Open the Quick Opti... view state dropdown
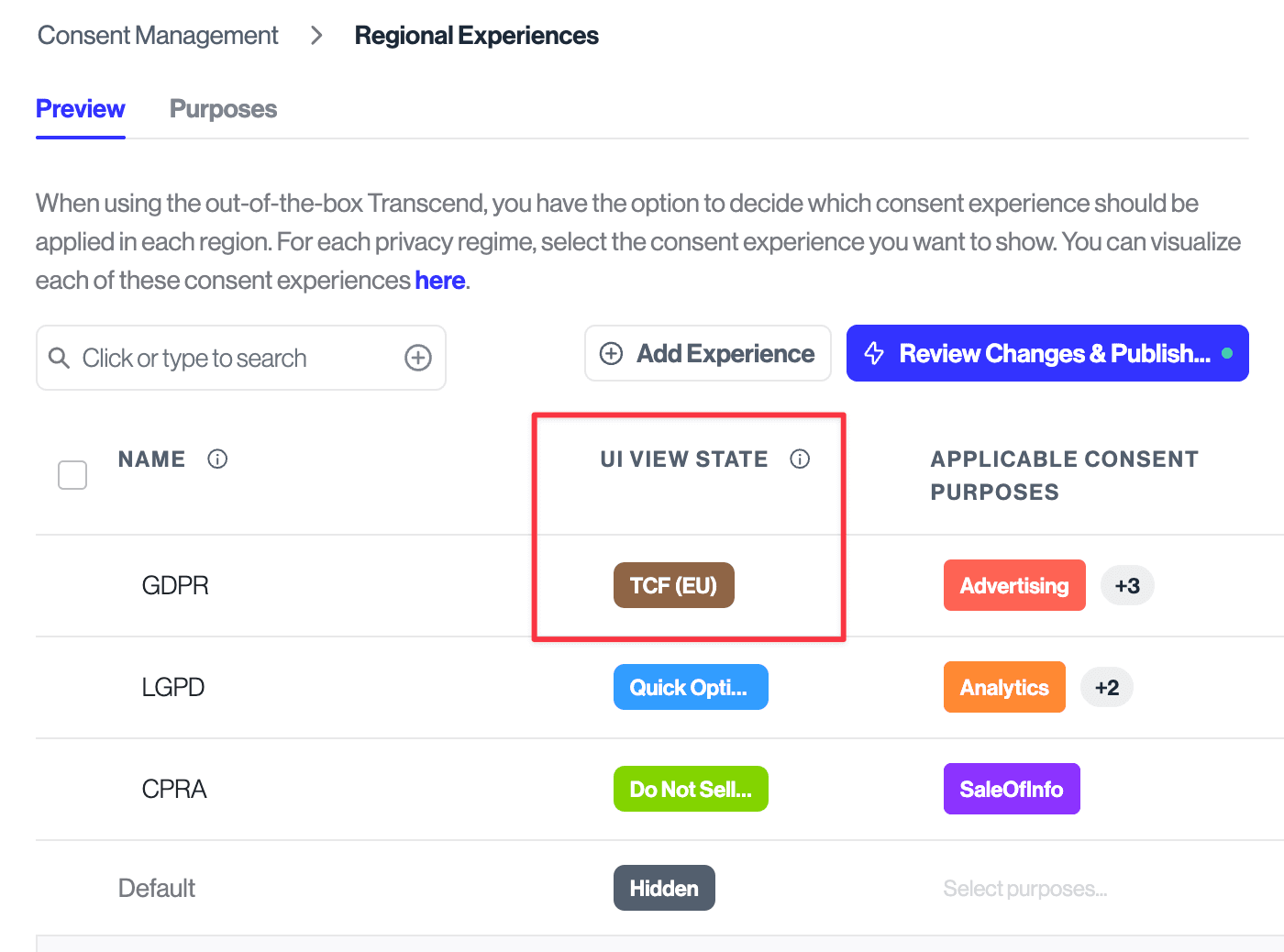 [690, 687]
